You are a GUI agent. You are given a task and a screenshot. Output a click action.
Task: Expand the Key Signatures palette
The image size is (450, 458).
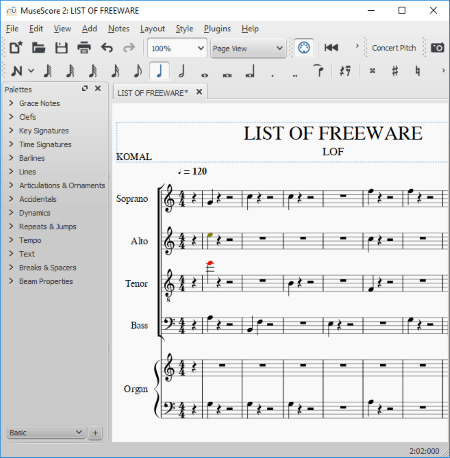44,131
